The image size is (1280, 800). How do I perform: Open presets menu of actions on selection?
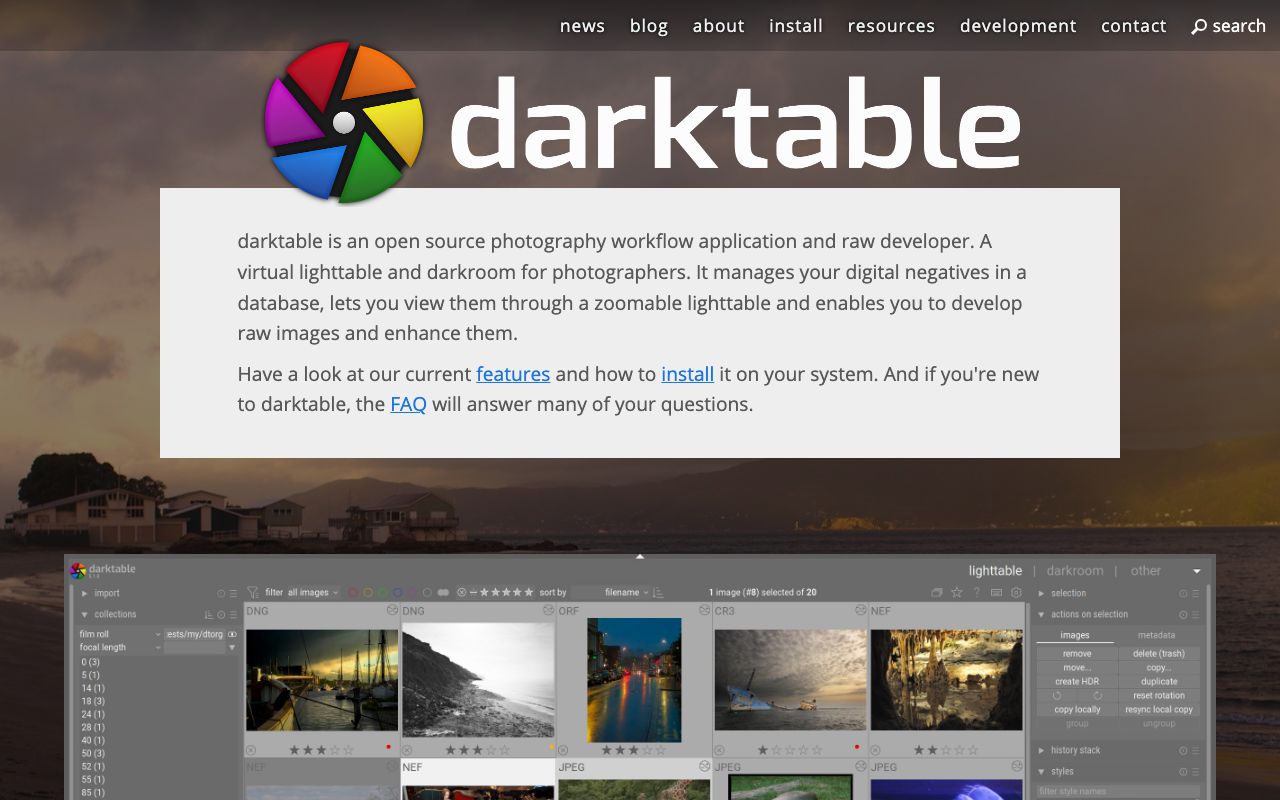point(1195,615)
